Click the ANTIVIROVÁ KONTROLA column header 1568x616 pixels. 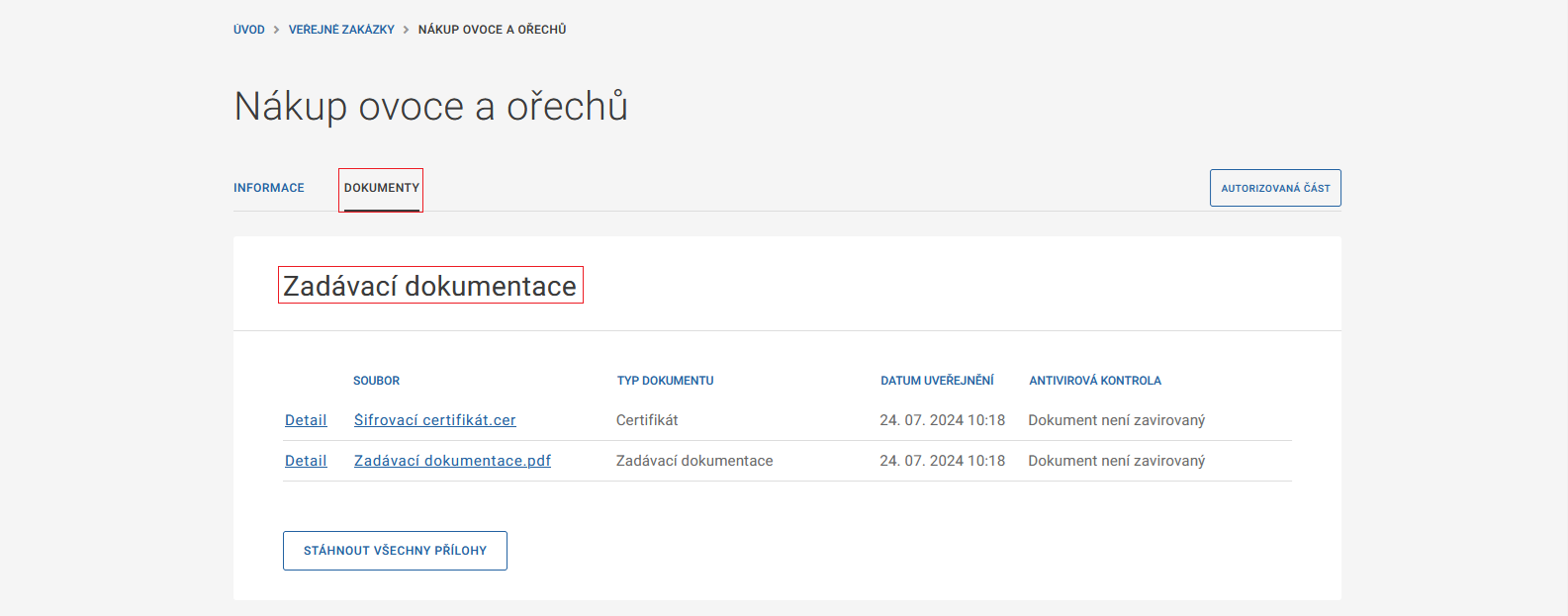click(x=1095, y=381)
